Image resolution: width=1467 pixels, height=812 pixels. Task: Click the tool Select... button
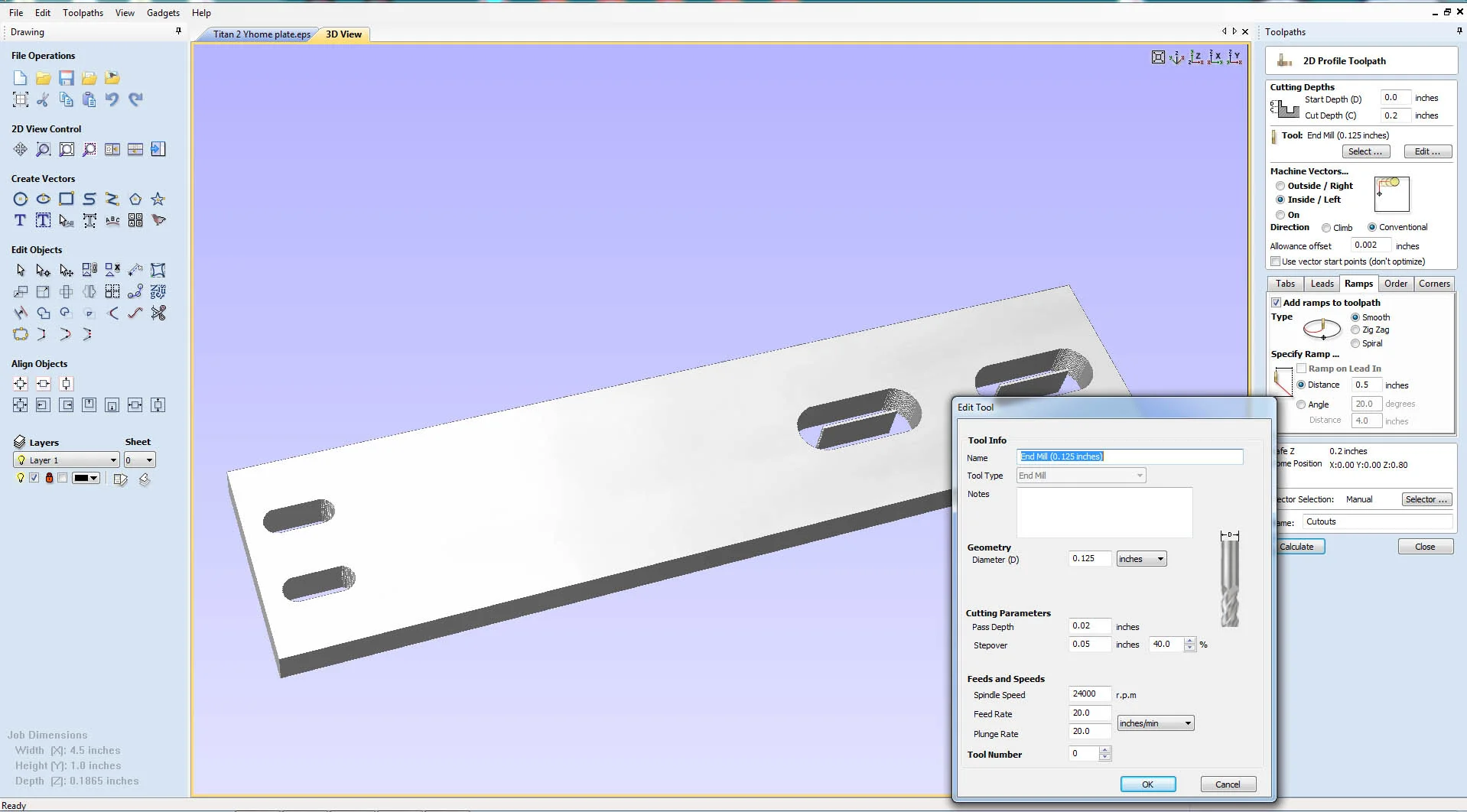coord(1365,151)
